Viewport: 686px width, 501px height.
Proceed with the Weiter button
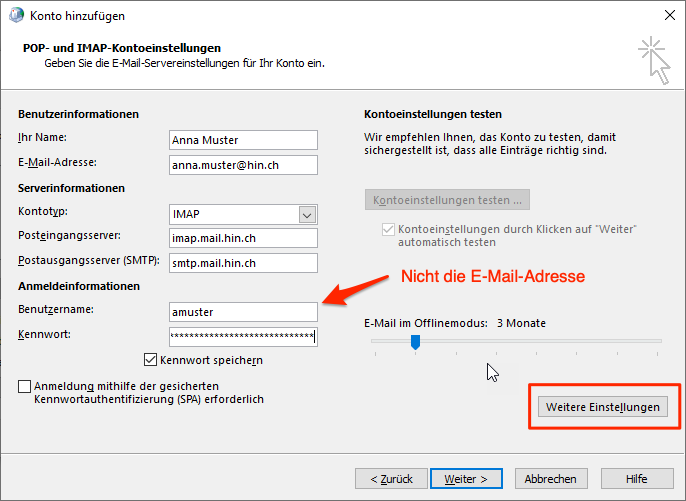tap(466, 479)
